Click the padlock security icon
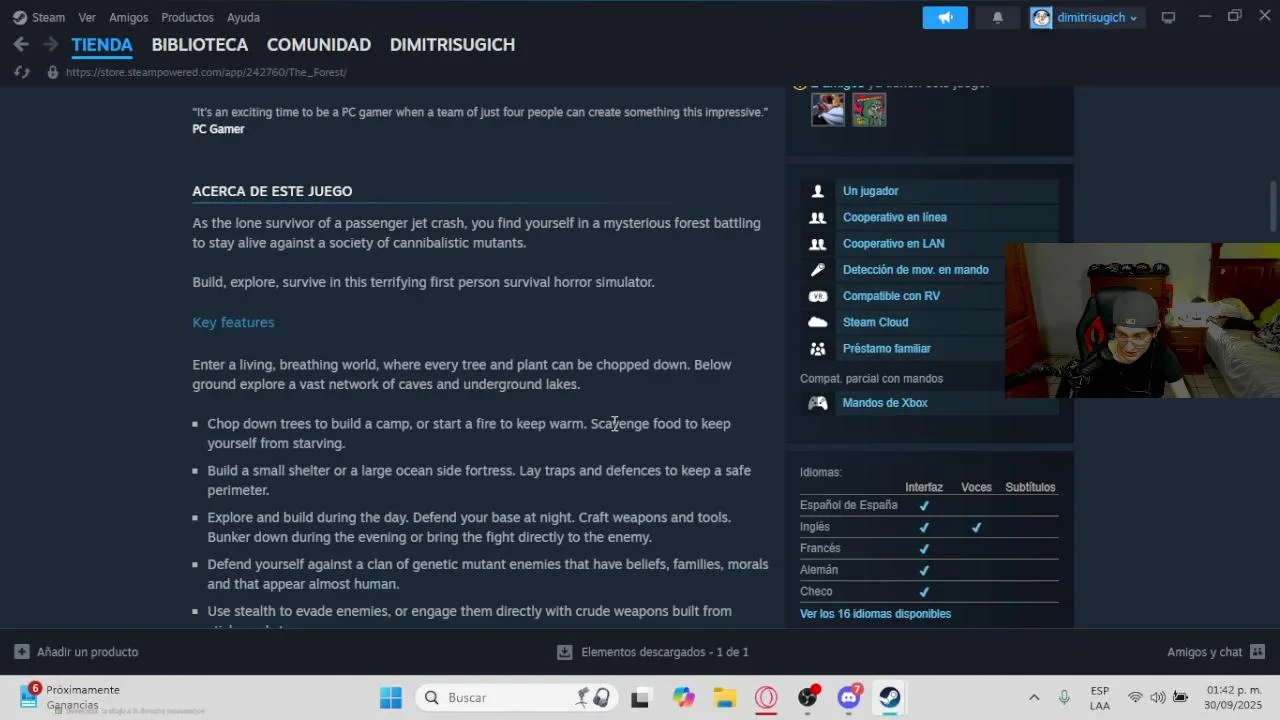Image resolution: width=1280 pixels, height=720 pixels. (53, 72)
